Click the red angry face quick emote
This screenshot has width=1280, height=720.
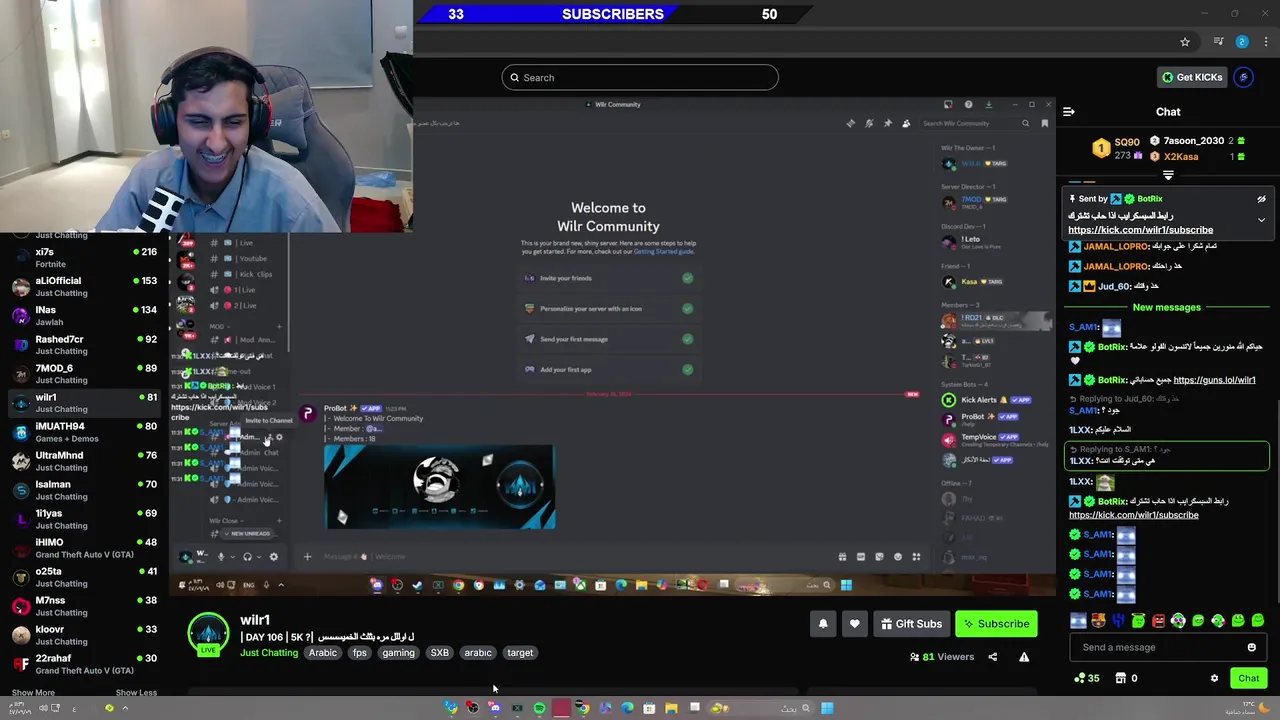click(1158, 621)
